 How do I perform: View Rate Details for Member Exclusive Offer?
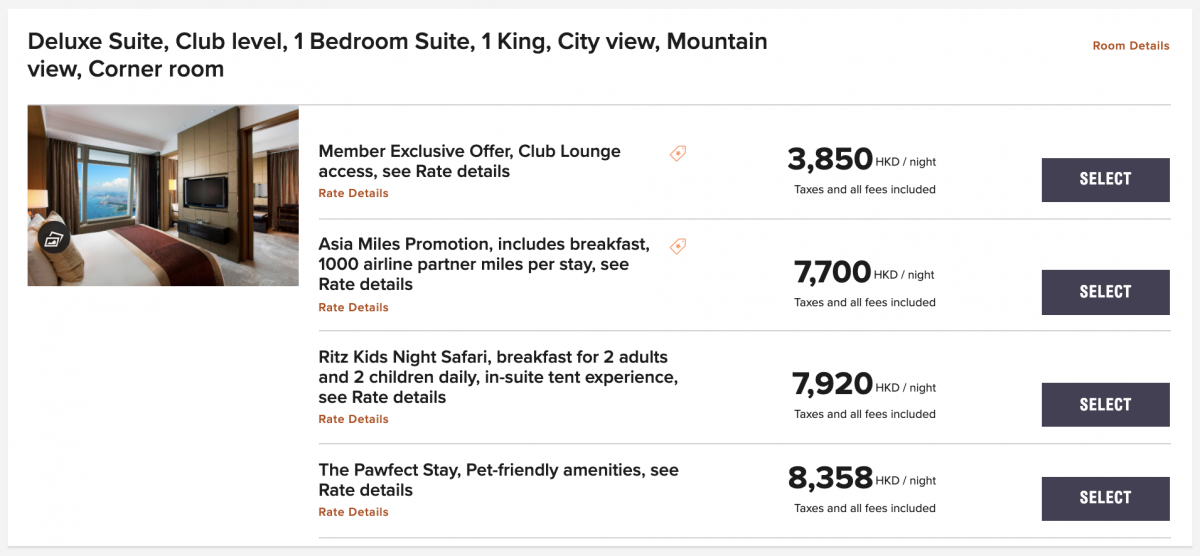pyautogui.click(x=353, y=194)
